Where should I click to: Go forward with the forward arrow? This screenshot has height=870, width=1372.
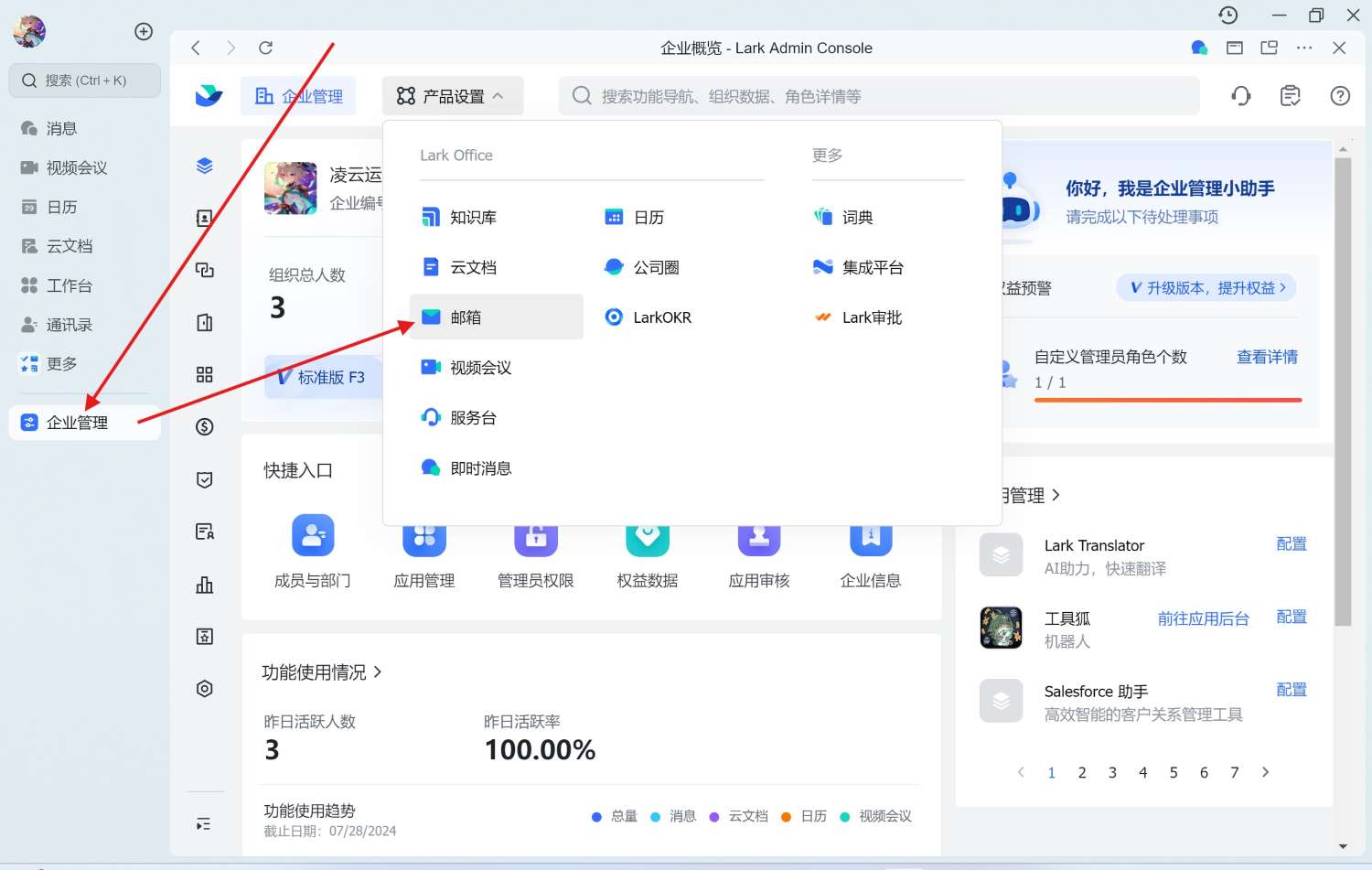(x=230, y=48)
